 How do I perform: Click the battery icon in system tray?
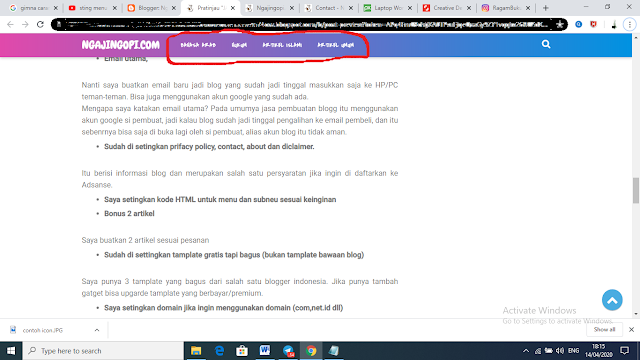[x=549, y=351]
